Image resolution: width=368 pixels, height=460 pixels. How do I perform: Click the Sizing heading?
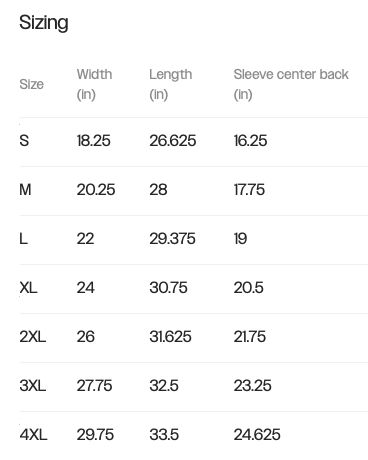(44, 23)
